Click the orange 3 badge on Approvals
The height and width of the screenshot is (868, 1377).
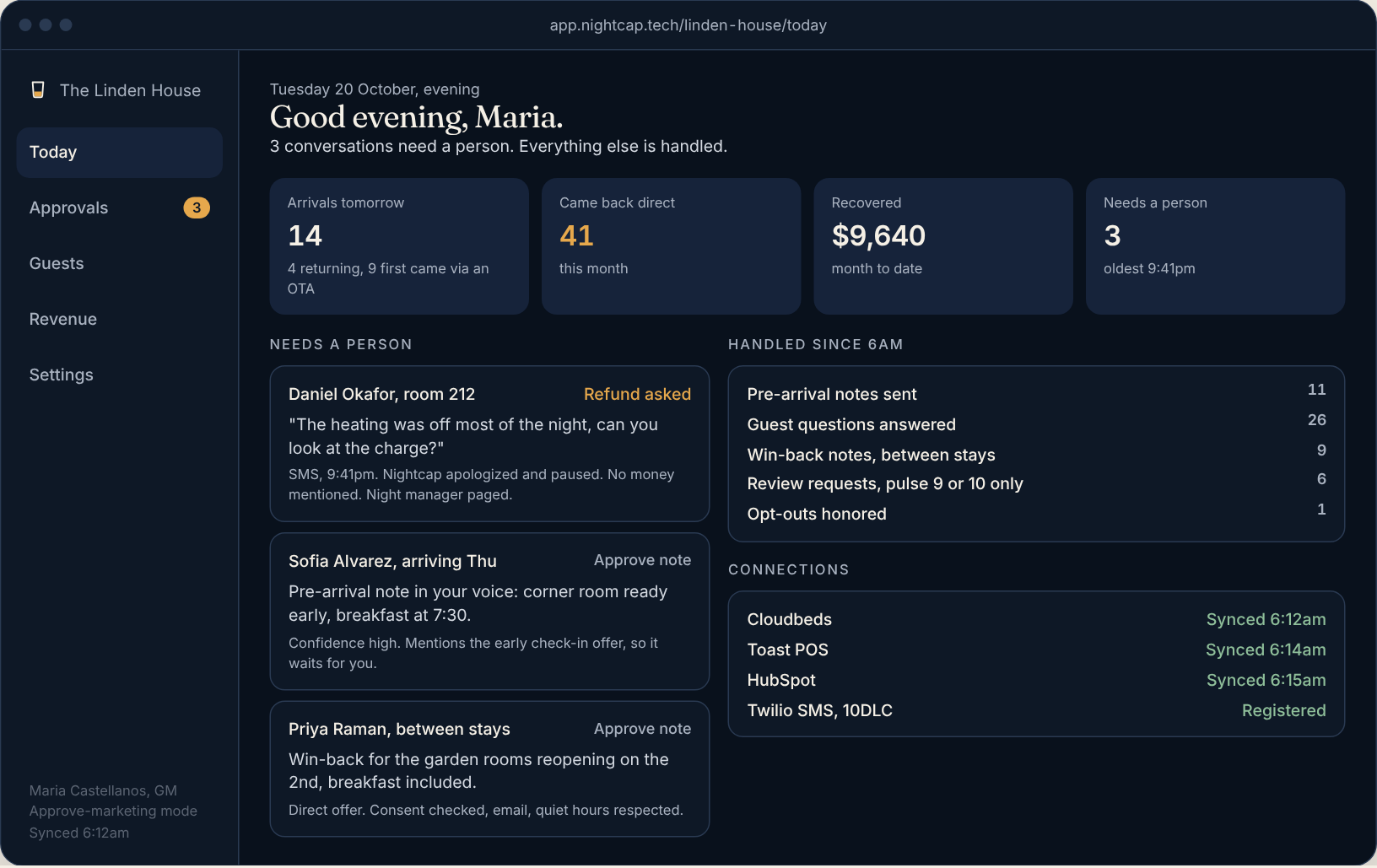pos(197,208)
